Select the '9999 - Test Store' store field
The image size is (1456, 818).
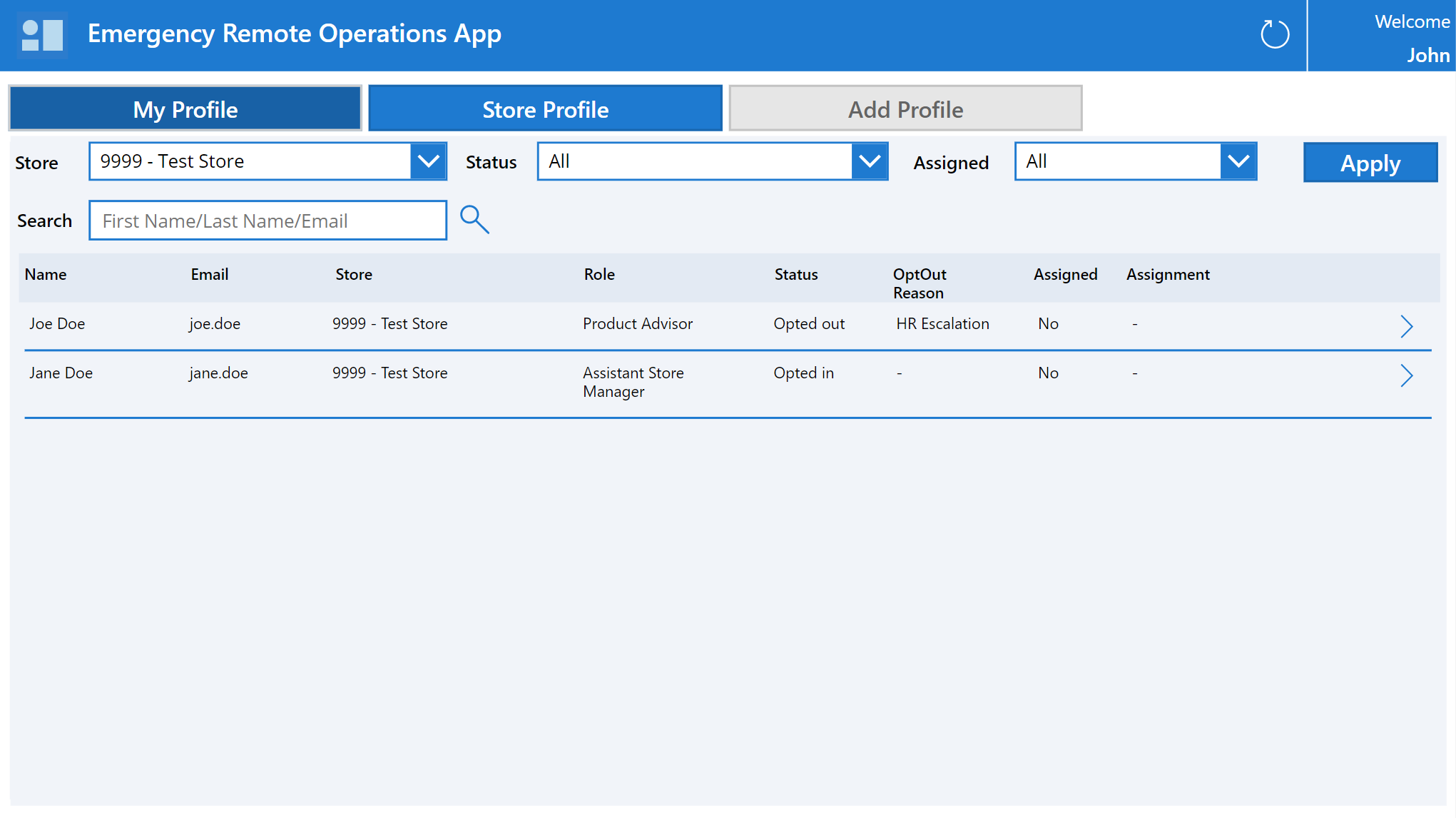pos(268,161)
